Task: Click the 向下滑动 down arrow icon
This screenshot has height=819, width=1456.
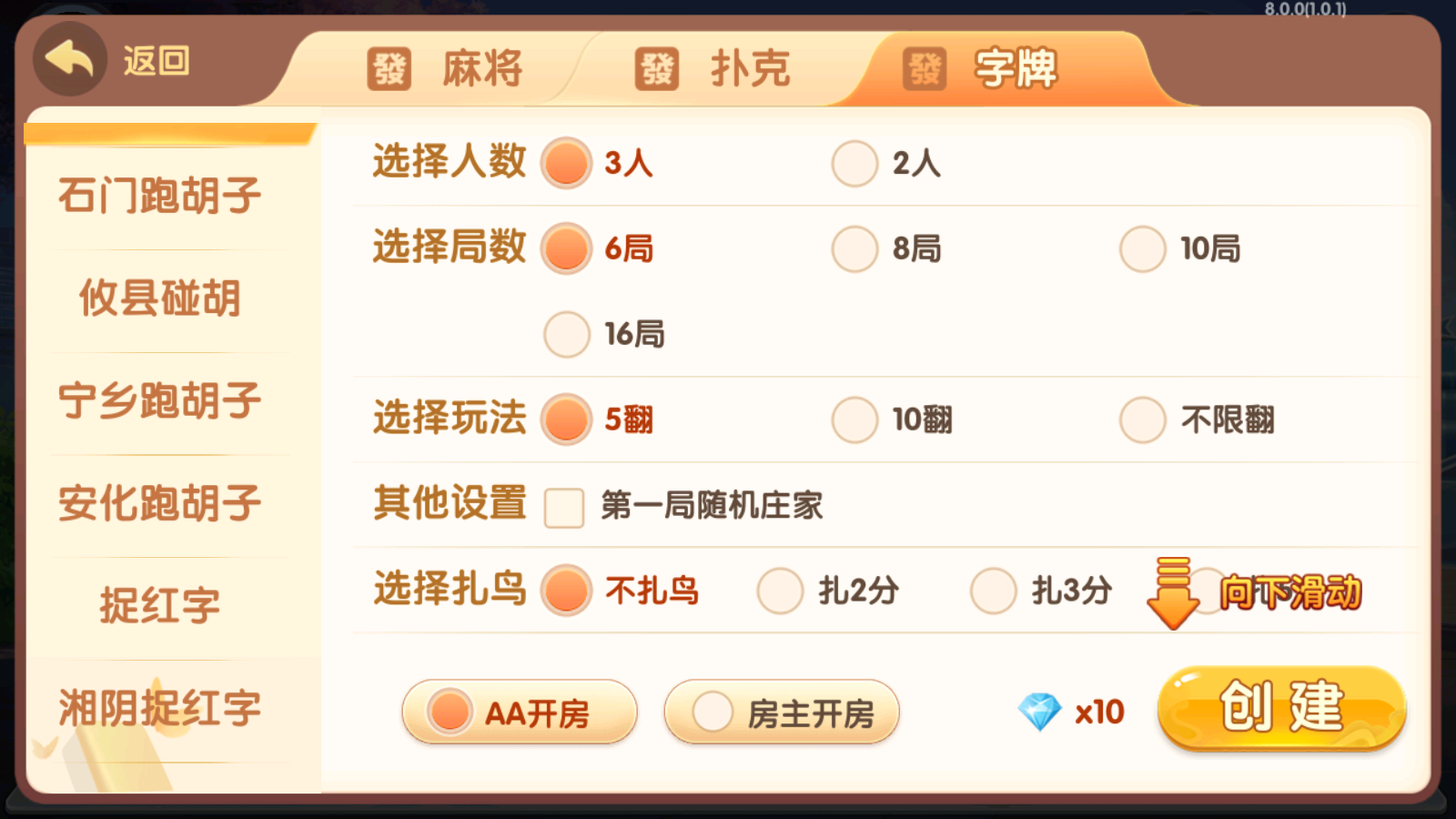Action: 1173,591
